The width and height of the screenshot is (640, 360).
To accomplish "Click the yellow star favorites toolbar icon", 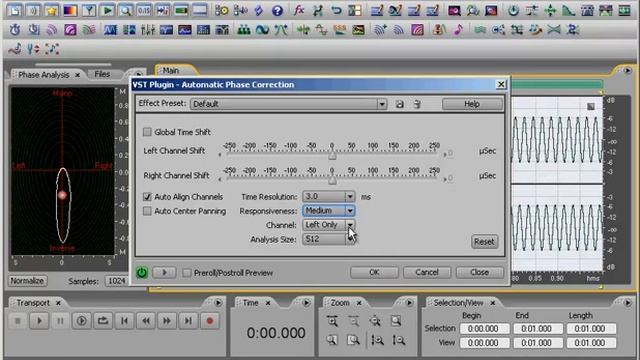I will [51, 10].
